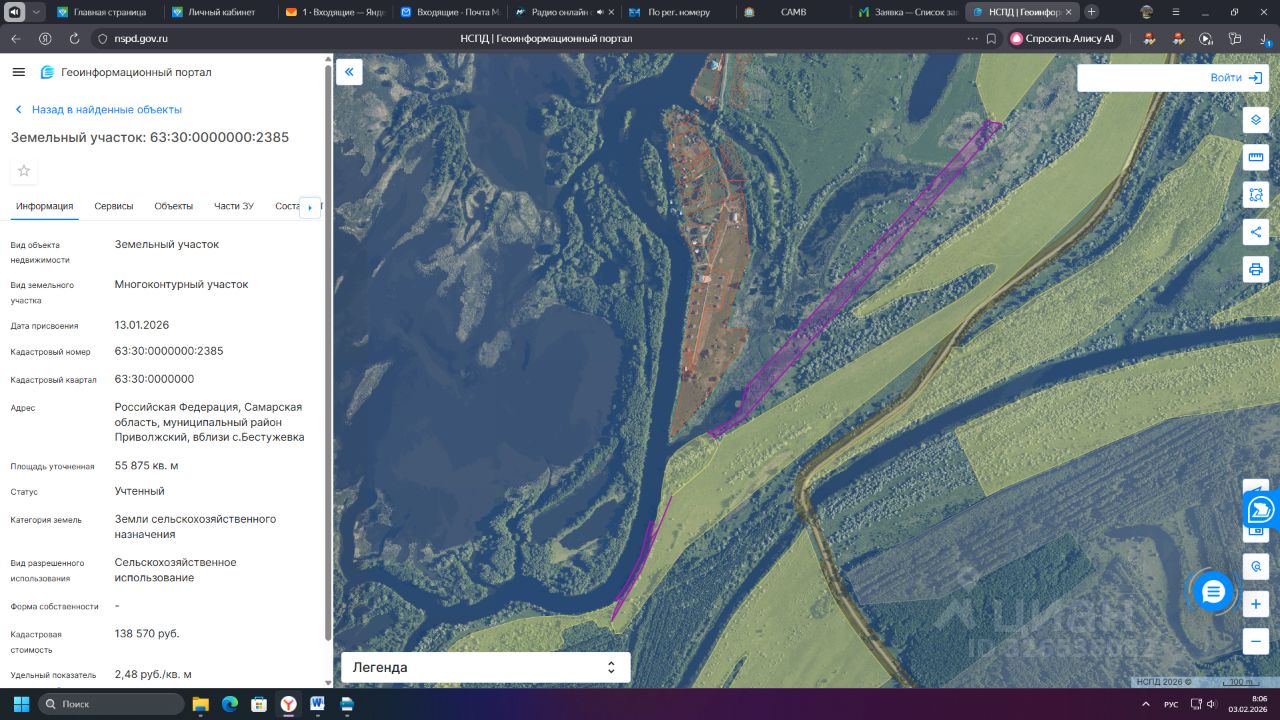Image resolution: width=1280 pixels, height=720 pixels.
Task: Switch to the Сервисы tab
Action: (114, 206)
